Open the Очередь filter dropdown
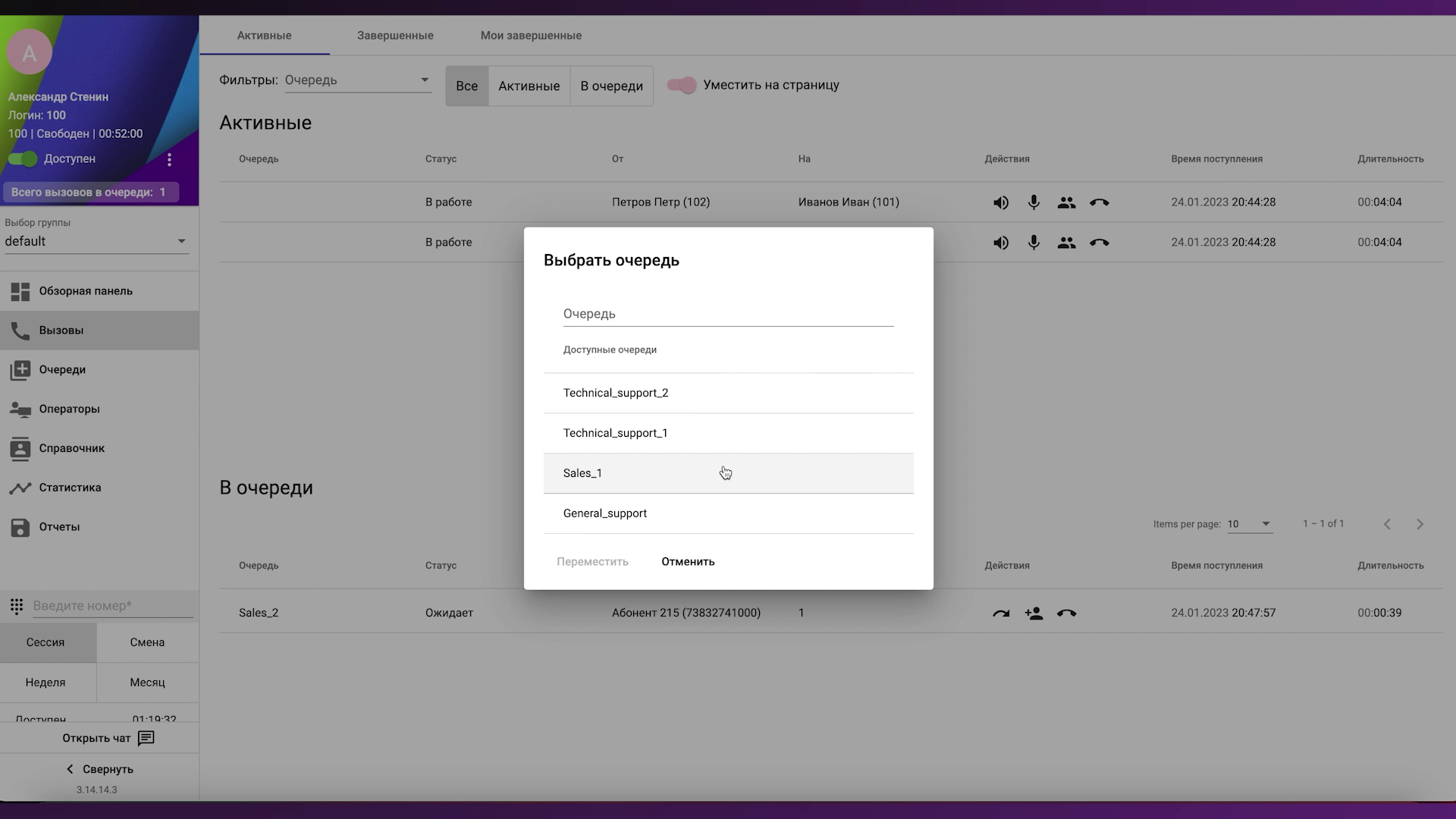 [x=358, y=80]
